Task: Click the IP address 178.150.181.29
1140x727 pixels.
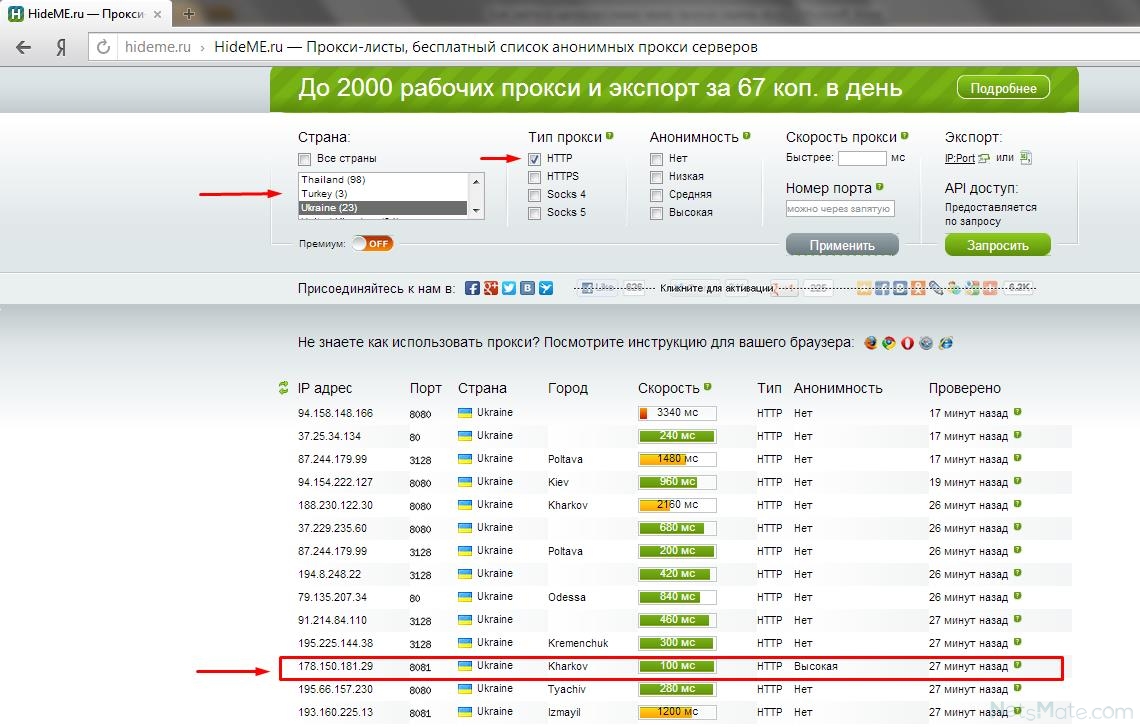Action: point(335,666)
